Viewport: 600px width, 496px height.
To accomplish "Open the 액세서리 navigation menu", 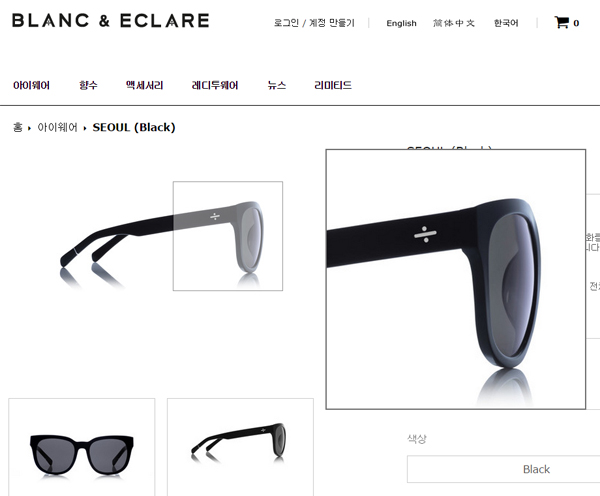I will pyautogui.click(x=145, y=85).
